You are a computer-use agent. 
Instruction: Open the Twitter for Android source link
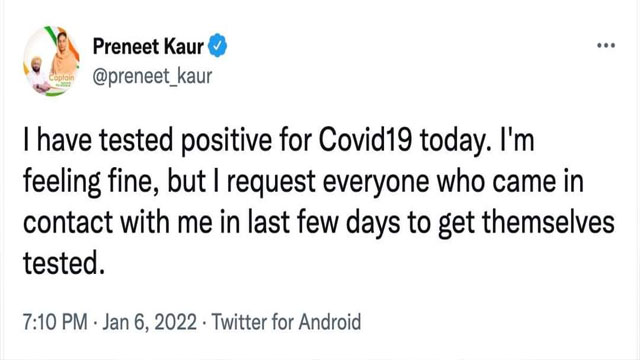286,322
